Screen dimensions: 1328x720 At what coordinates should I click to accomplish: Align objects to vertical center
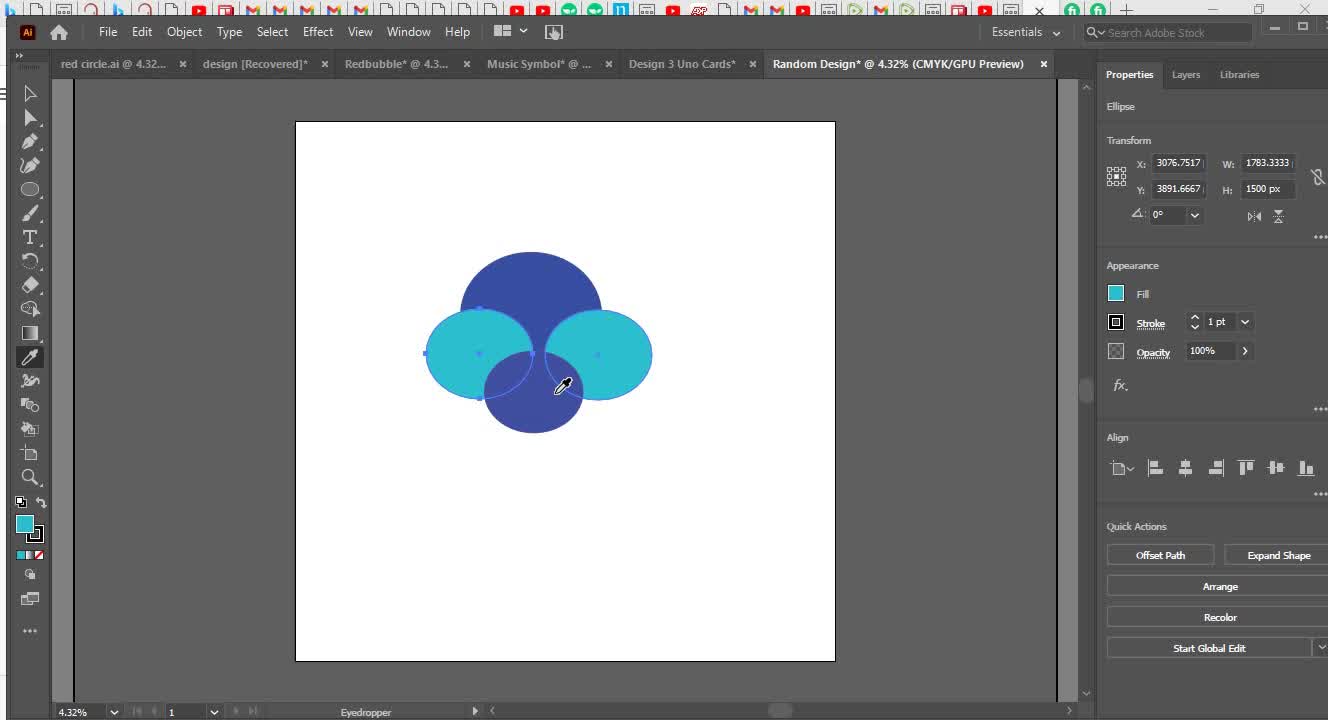[x=1276, y=467]
